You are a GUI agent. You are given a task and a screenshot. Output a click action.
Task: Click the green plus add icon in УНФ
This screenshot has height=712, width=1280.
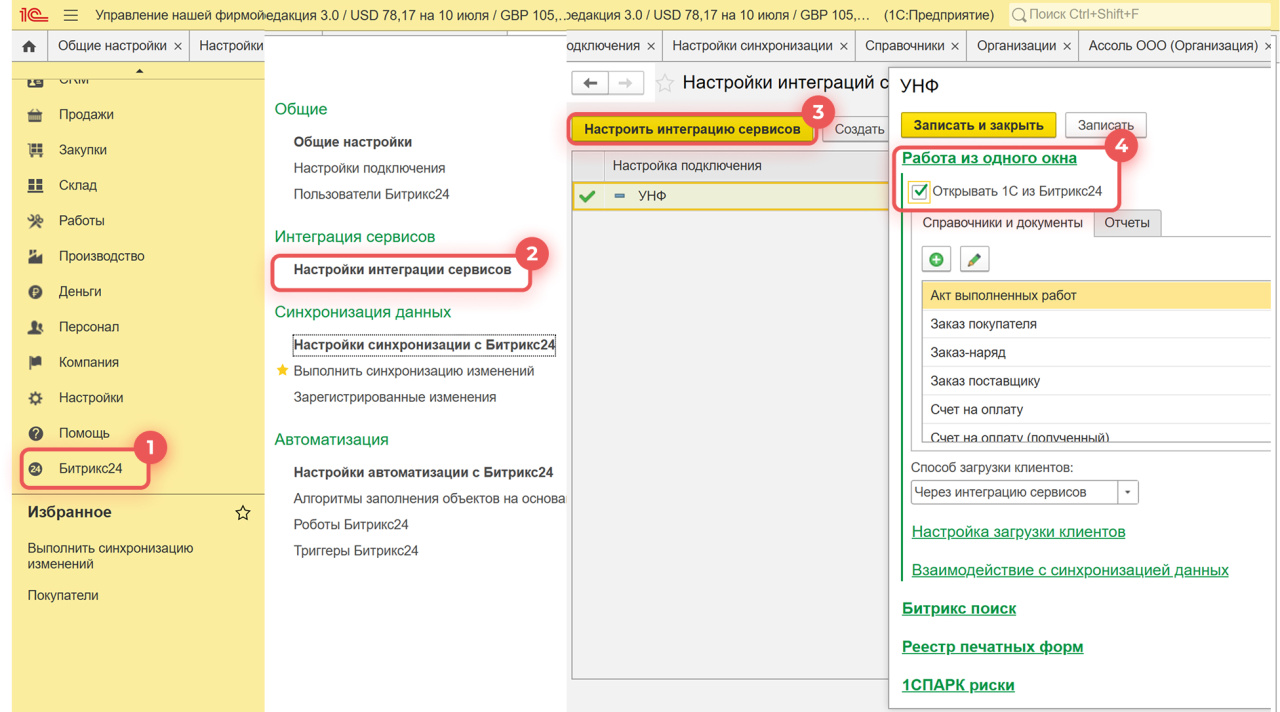pos(936,259)
